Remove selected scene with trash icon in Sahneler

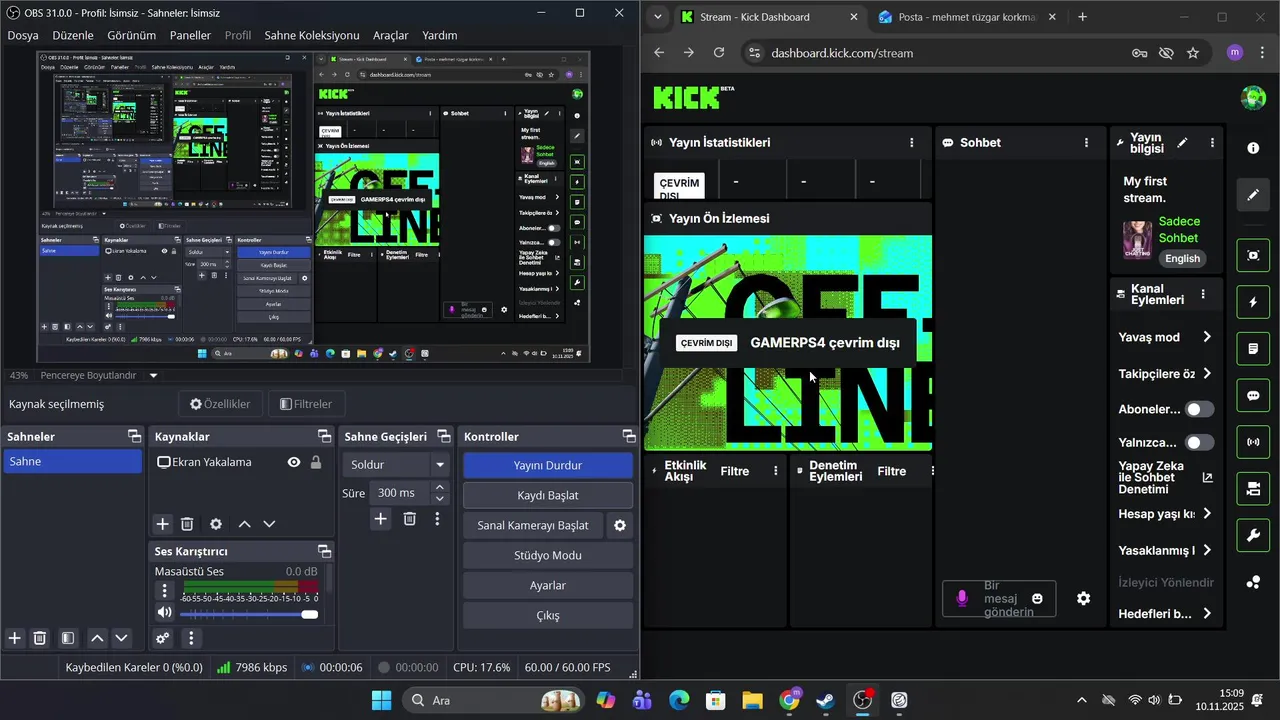(x=40, y=638)
